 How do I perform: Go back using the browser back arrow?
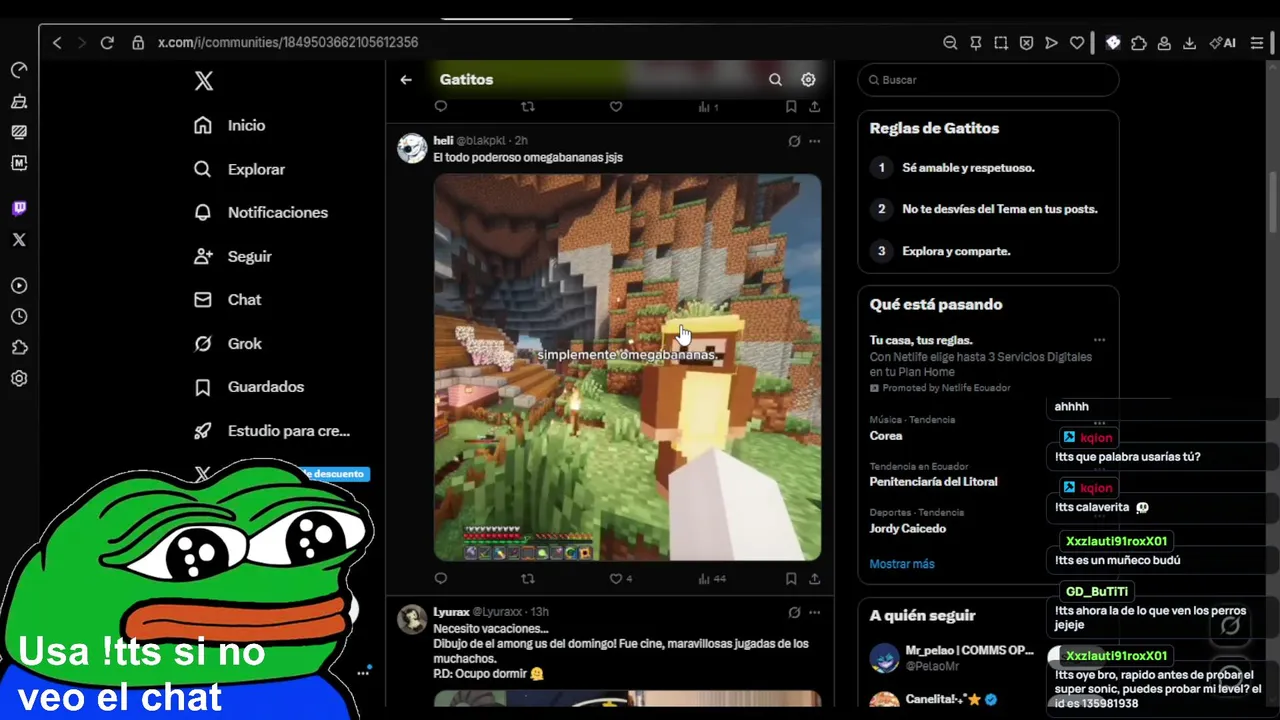(x=57, y=43)
